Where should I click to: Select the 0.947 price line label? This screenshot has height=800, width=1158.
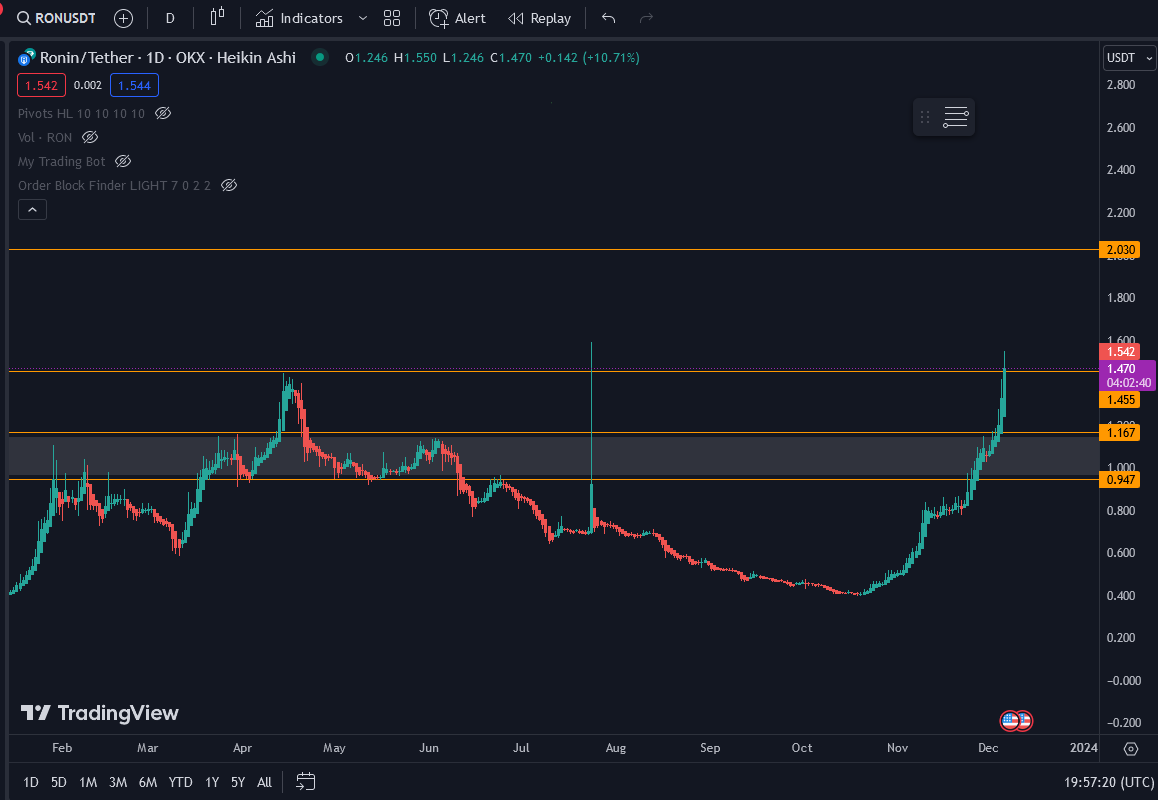pos(1120,479)
